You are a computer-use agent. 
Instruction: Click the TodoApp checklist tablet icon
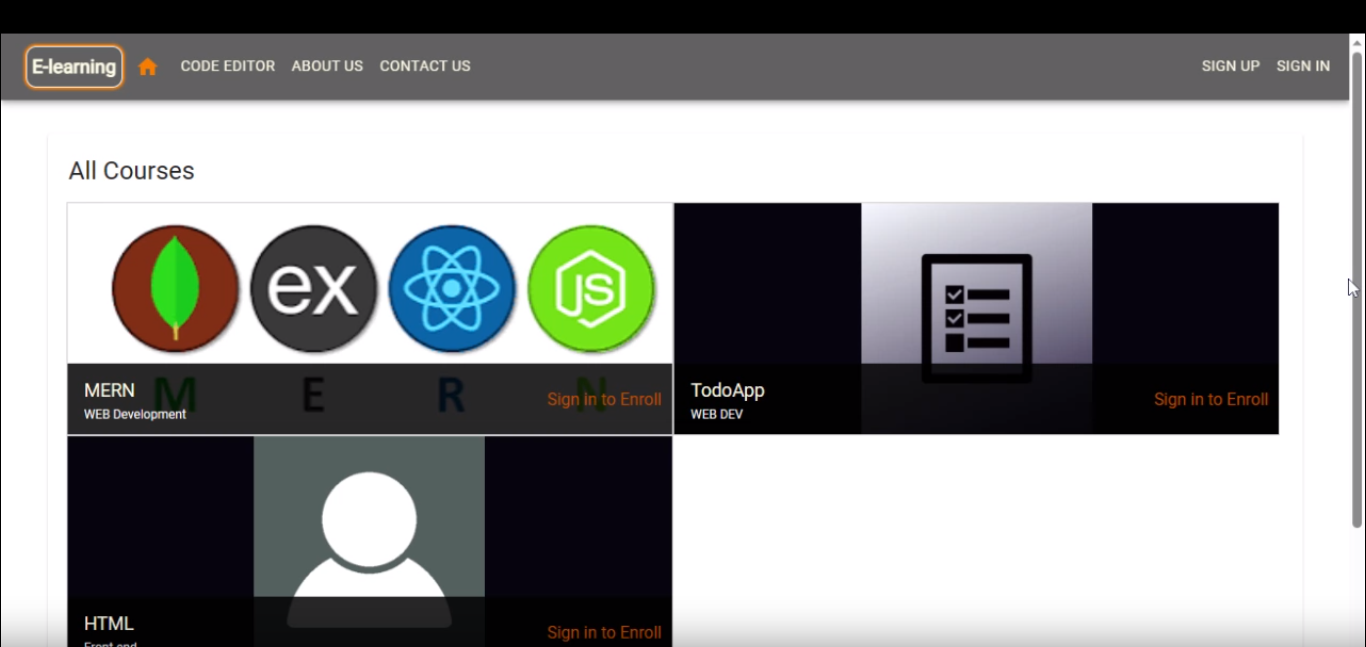point(976,318)
